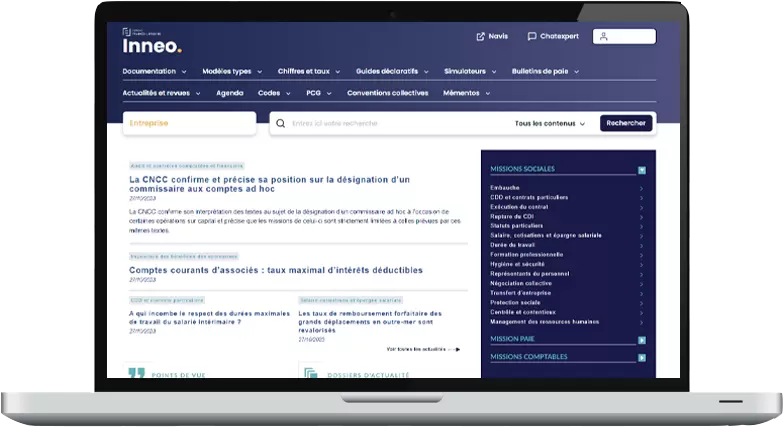Click Voir toutes les actualités link
This screenshot has width=783, height=427.
[423, 349]
